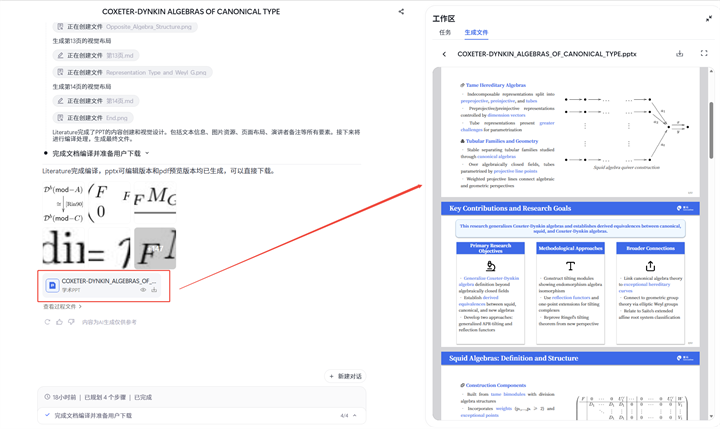Screen dimensions: 720x429
Task: Expand the 4/4 progress chevron at the bottom
Action: 355,415
